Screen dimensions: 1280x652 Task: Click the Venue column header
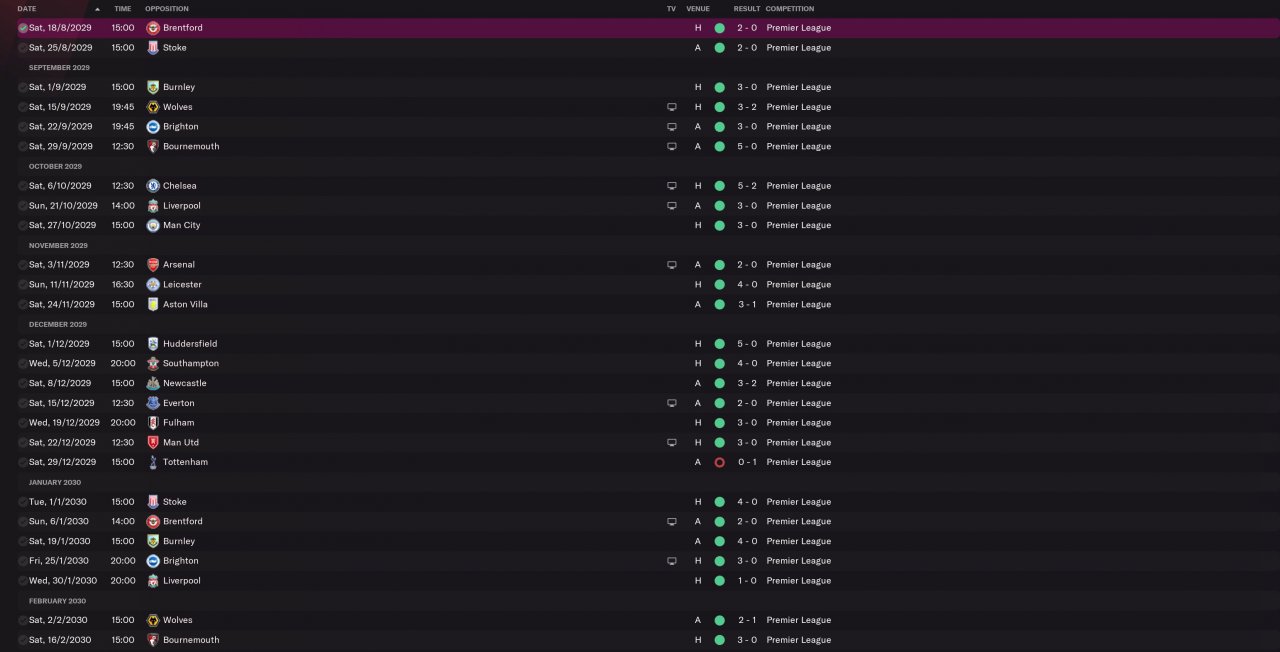698,9
